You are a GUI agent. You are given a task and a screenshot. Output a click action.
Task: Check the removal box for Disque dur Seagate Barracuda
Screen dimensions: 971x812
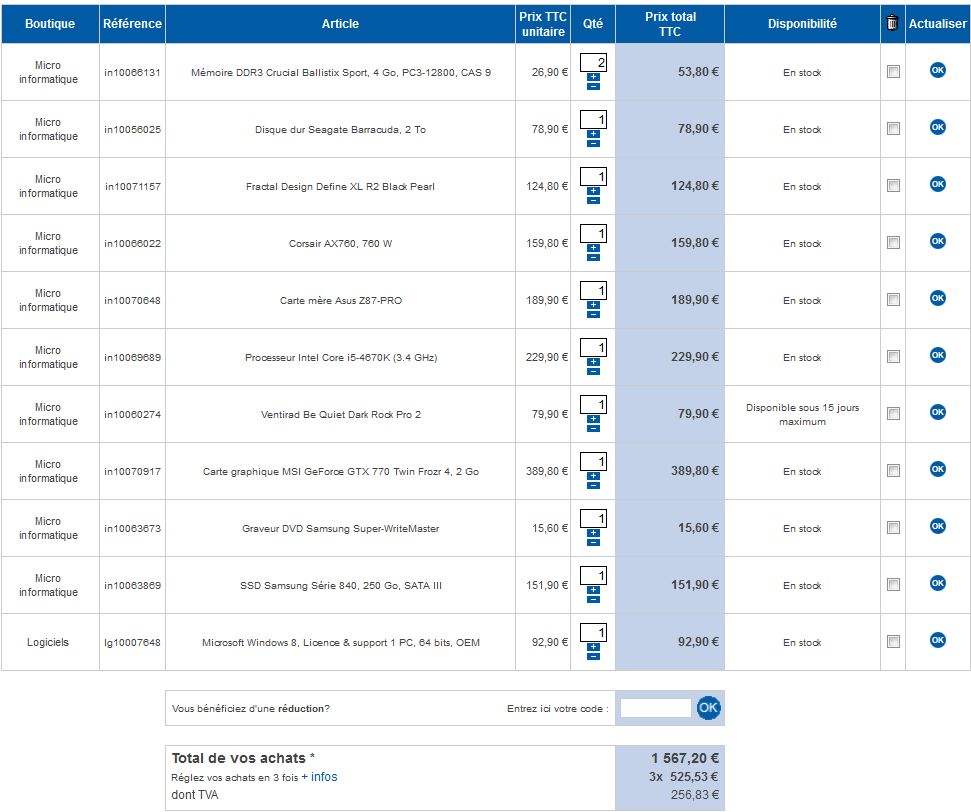(893, 129)
